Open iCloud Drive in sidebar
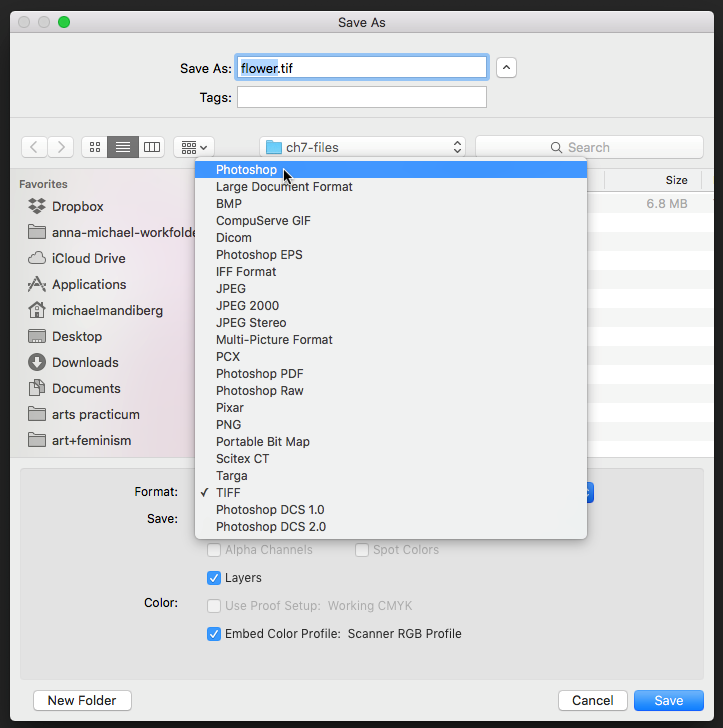 coord(88,258)
